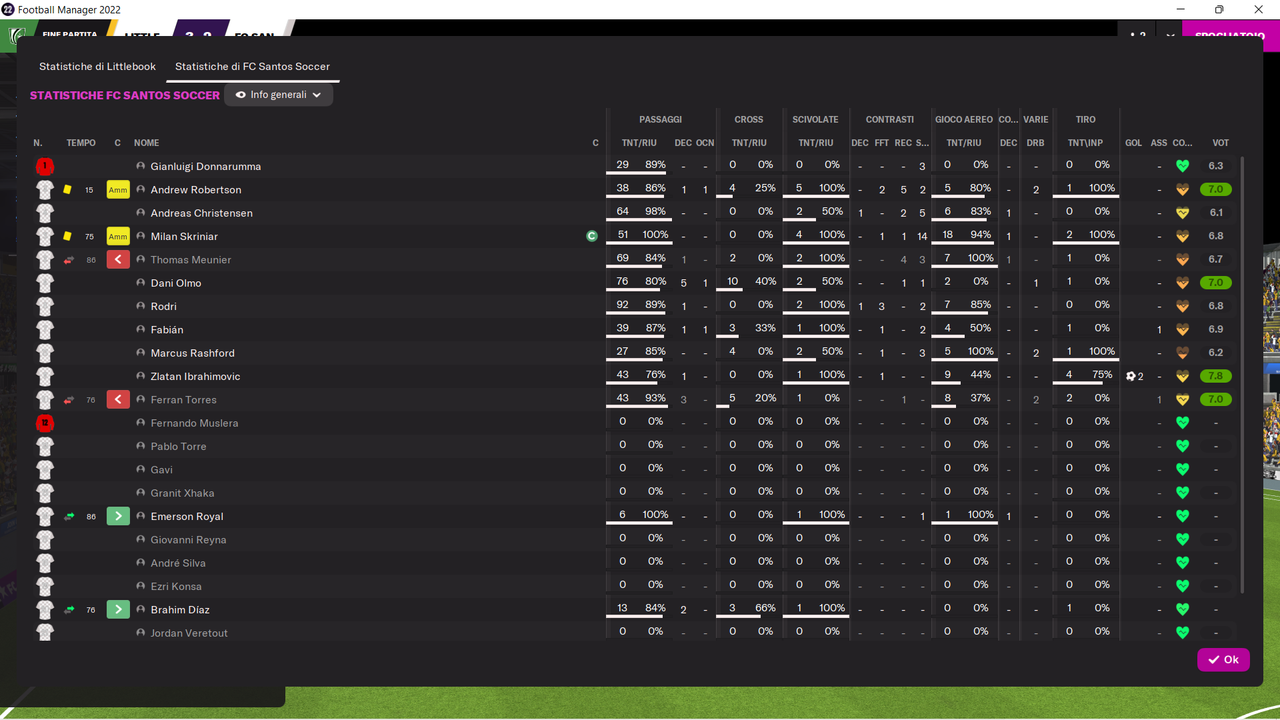Viewport: 1280px width, 720px height.
Task: Click the captain badge on Milan Skriniar's row
Action: pos(592,237)
